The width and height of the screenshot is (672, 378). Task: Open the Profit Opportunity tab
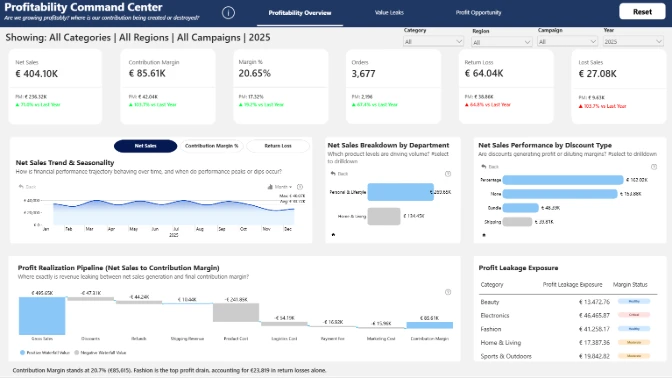click(x=478, y=13)
